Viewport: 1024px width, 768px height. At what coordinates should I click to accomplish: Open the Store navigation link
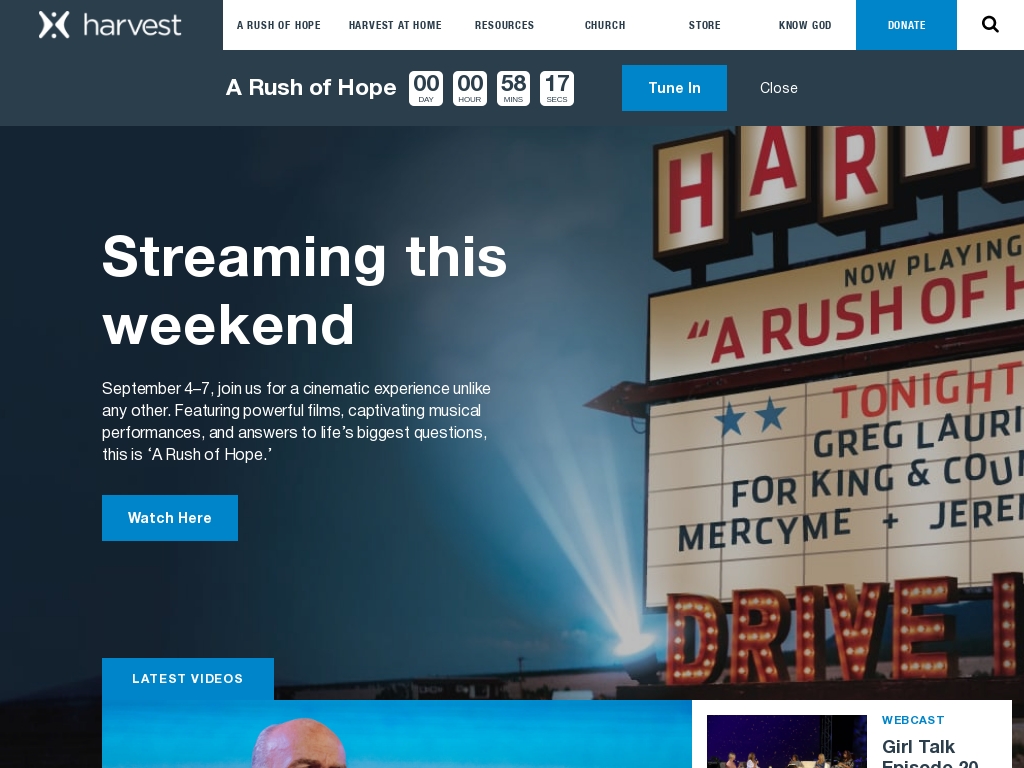(x=704, y=25)
